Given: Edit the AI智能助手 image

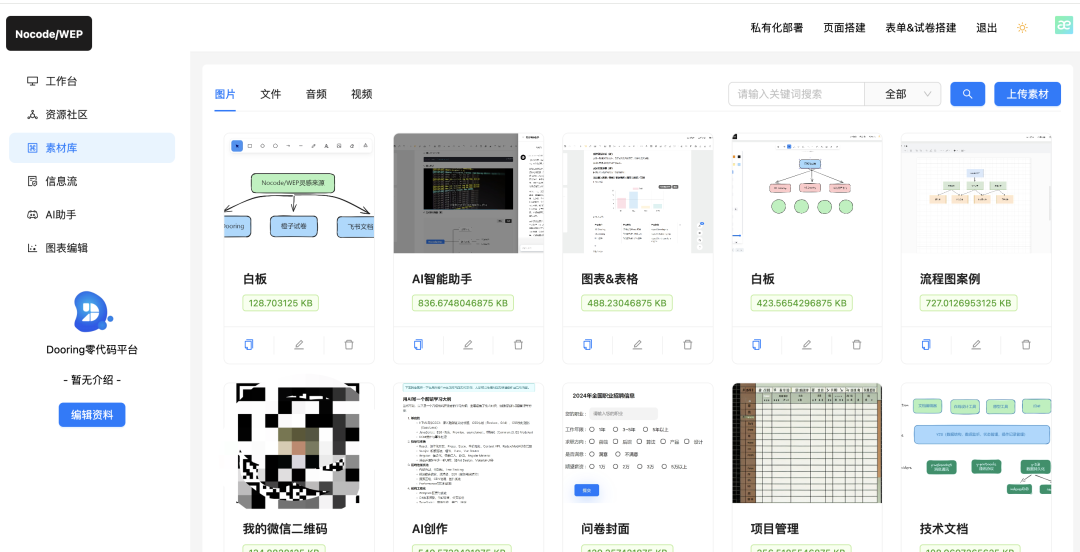Looking at the screenshot, I should tap(468, 344).
